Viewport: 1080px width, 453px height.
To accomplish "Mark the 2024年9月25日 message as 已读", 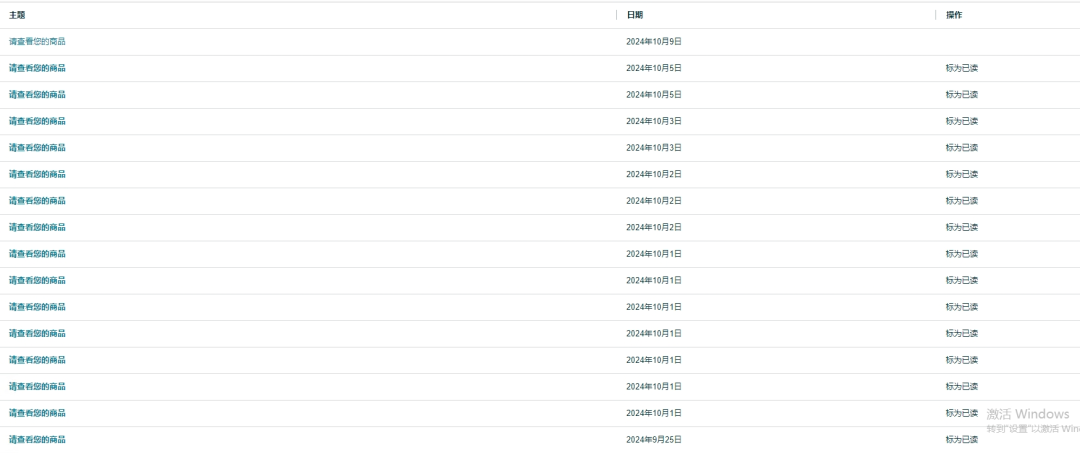I will click(x=962, y=439).
